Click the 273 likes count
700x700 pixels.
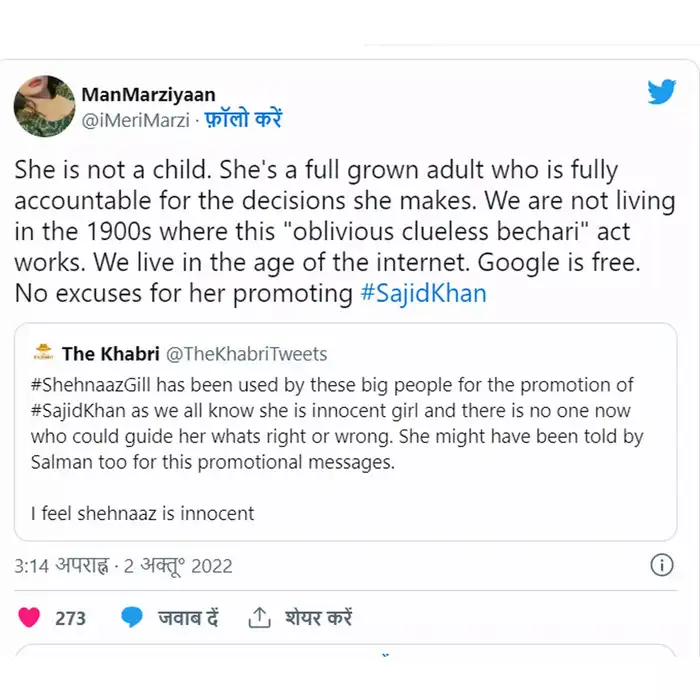[x=70, y=619]
